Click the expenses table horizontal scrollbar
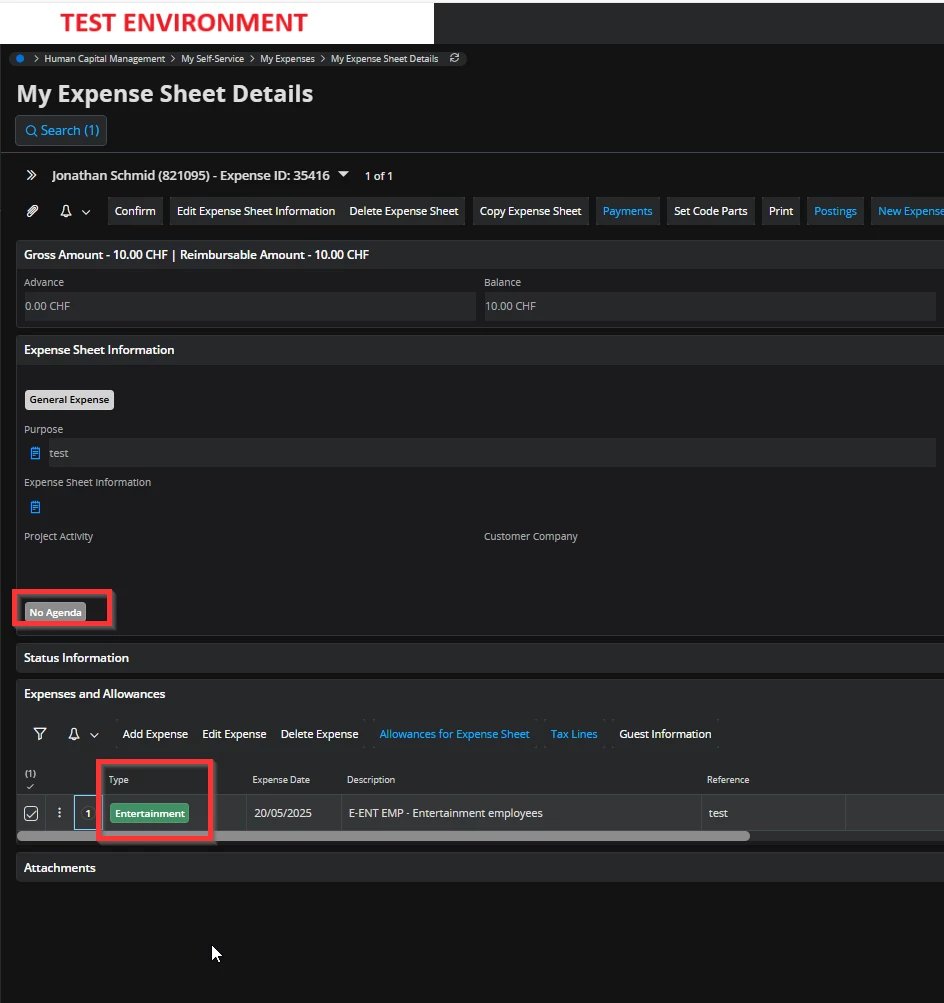Image resolution: width=944 pixels, height=1003 pixels. (x=383, y=836)
